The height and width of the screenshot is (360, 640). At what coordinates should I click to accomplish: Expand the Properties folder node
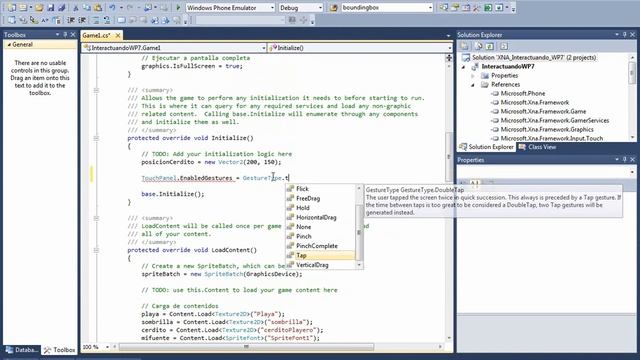tap(473, 76)
